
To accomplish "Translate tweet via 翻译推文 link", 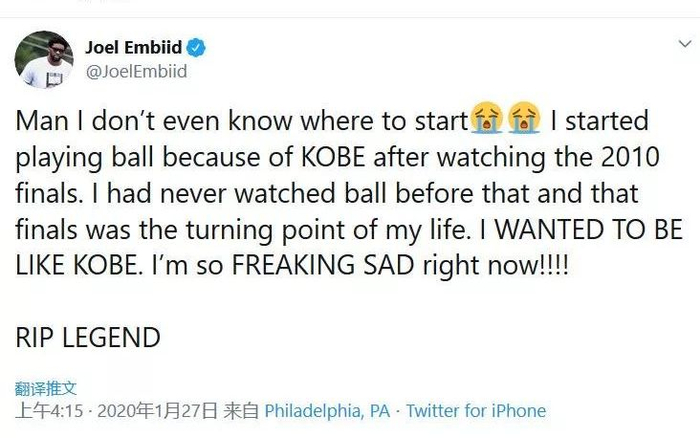I will 46,388.
